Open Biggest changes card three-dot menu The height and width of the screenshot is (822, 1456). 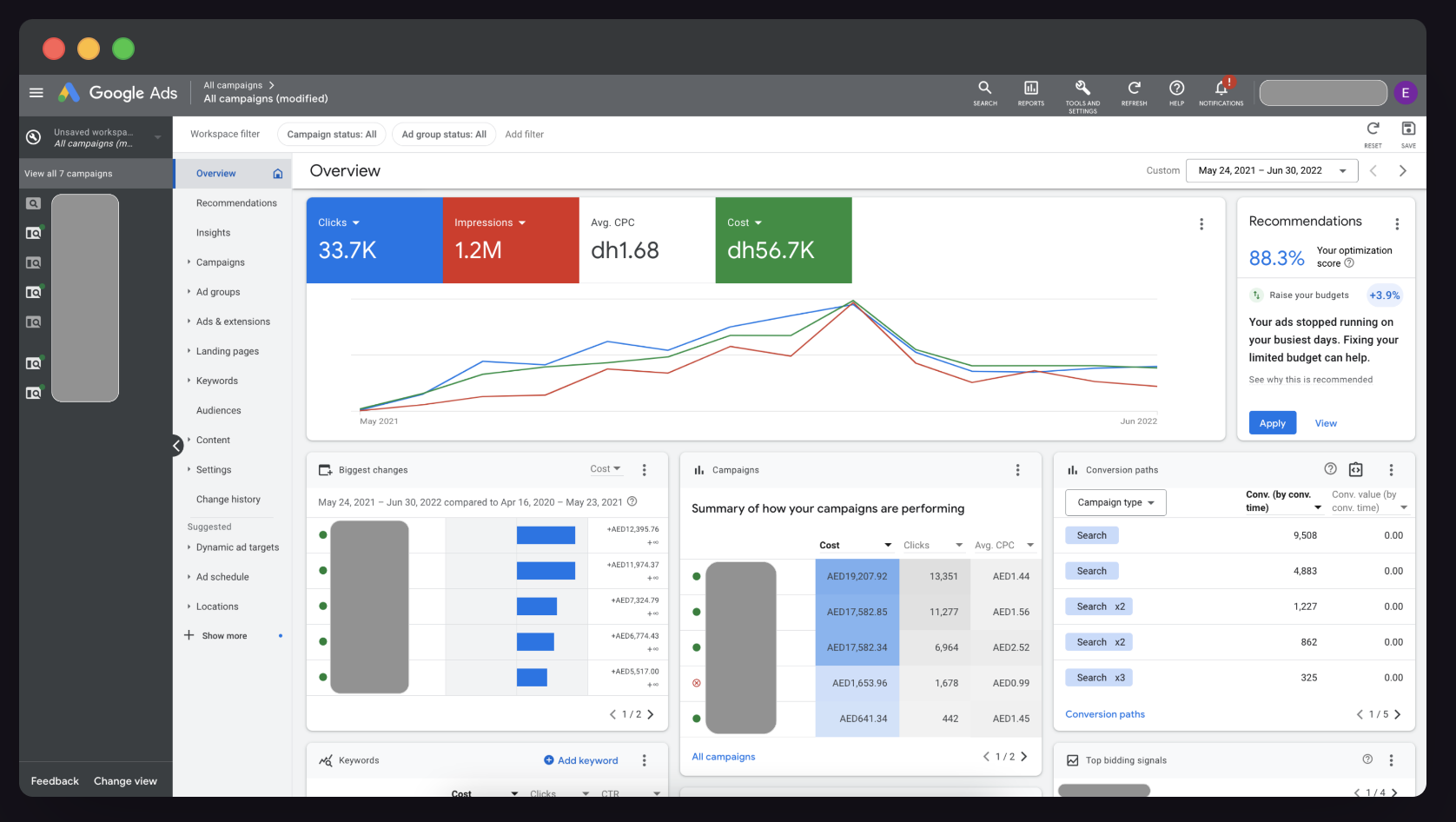coord(644,470)
